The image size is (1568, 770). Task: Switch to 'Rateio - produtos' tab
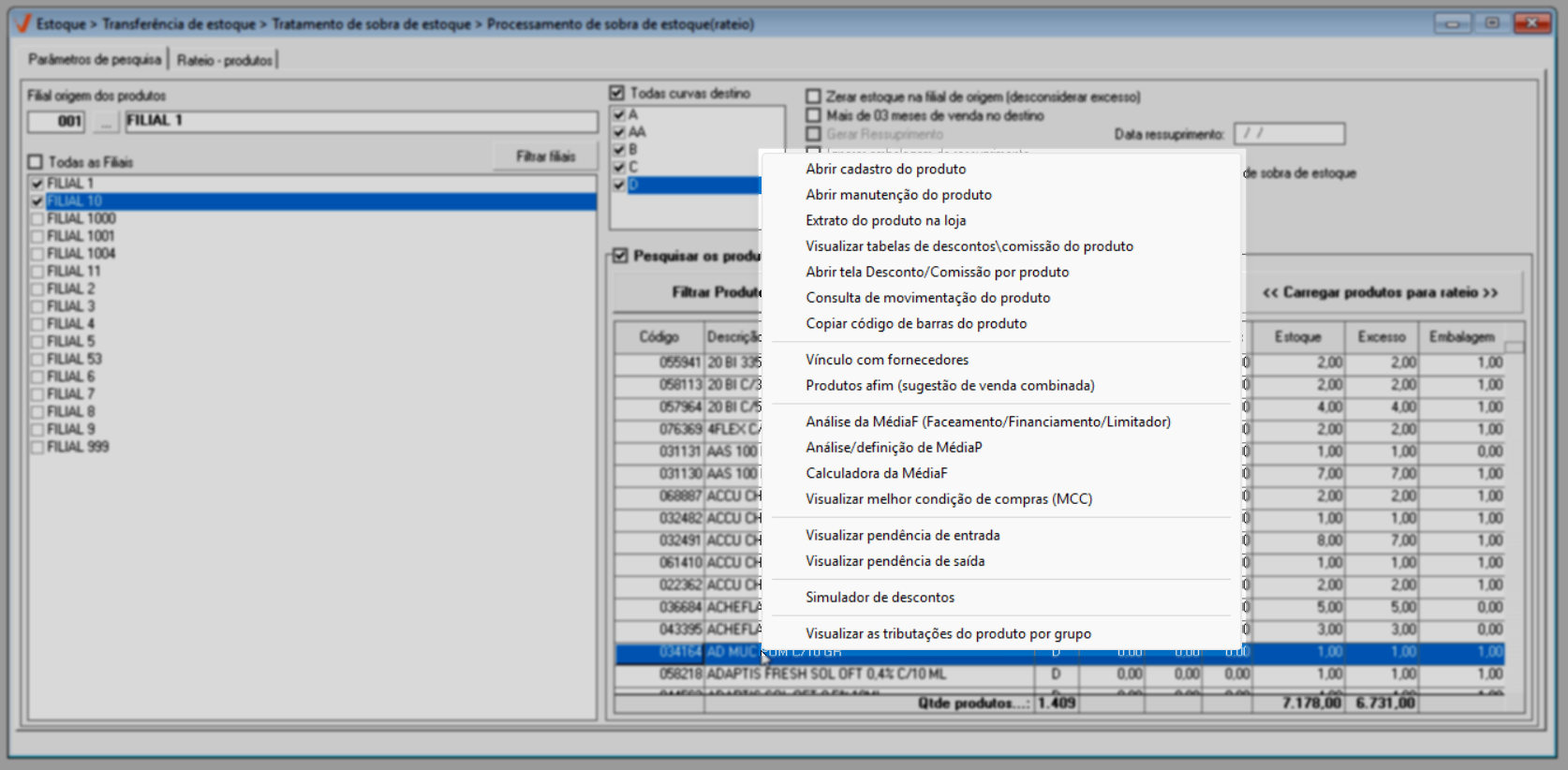click(x=225, y=60)
